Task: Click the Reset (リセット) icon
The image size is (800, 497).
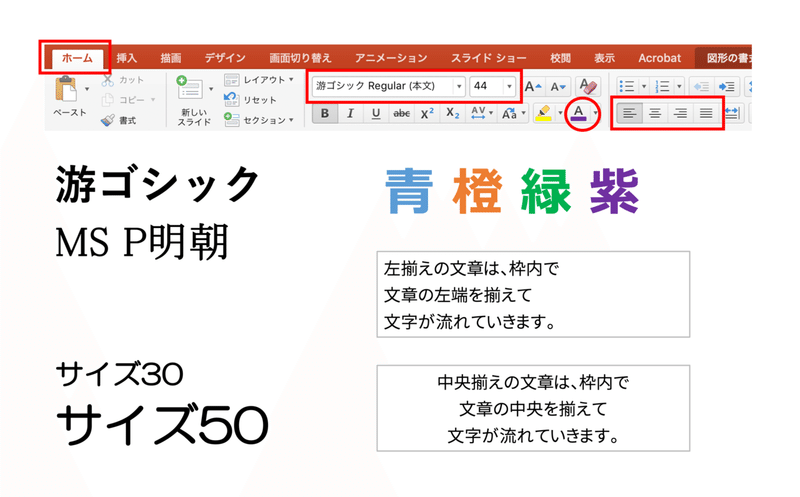Action: coord(232,100)
